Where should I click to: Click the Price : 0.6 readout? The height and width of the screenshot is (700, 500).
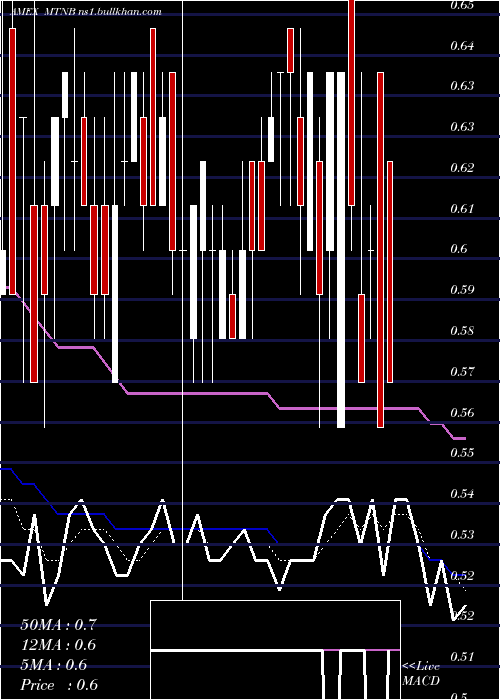click(59, 685)
